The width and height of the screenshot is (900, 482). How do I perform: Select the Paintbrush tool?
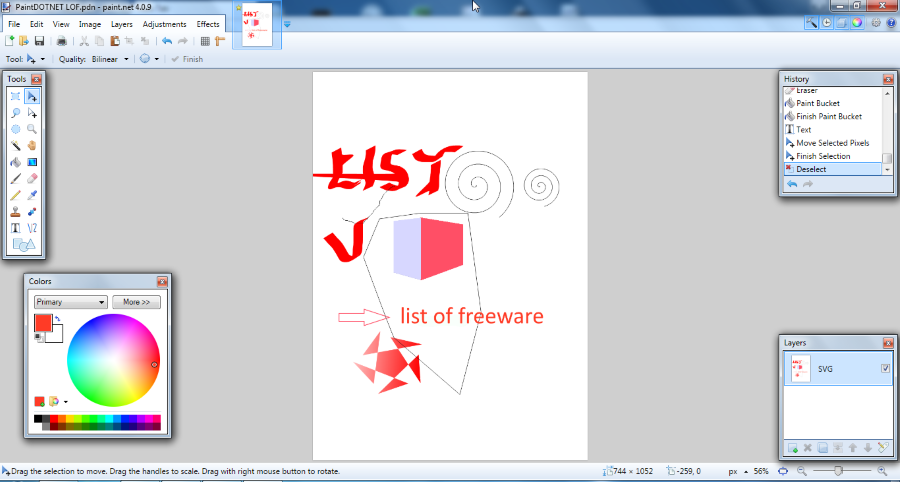pos(15,179)
